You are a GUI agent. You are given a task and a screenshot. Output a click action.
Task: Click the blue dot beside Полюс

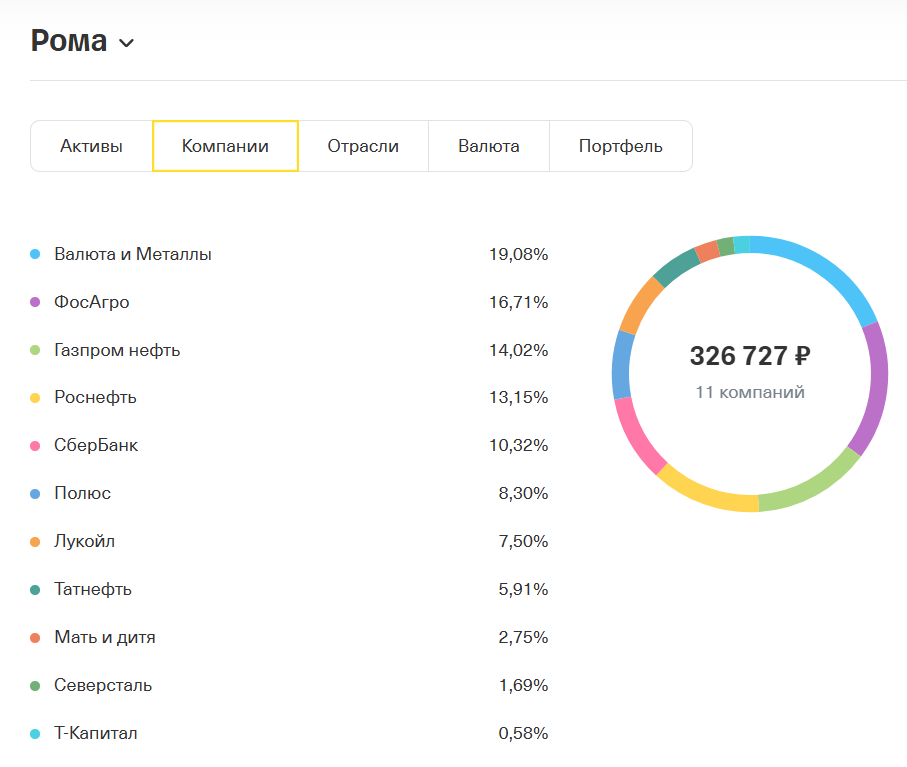point(35,494)
